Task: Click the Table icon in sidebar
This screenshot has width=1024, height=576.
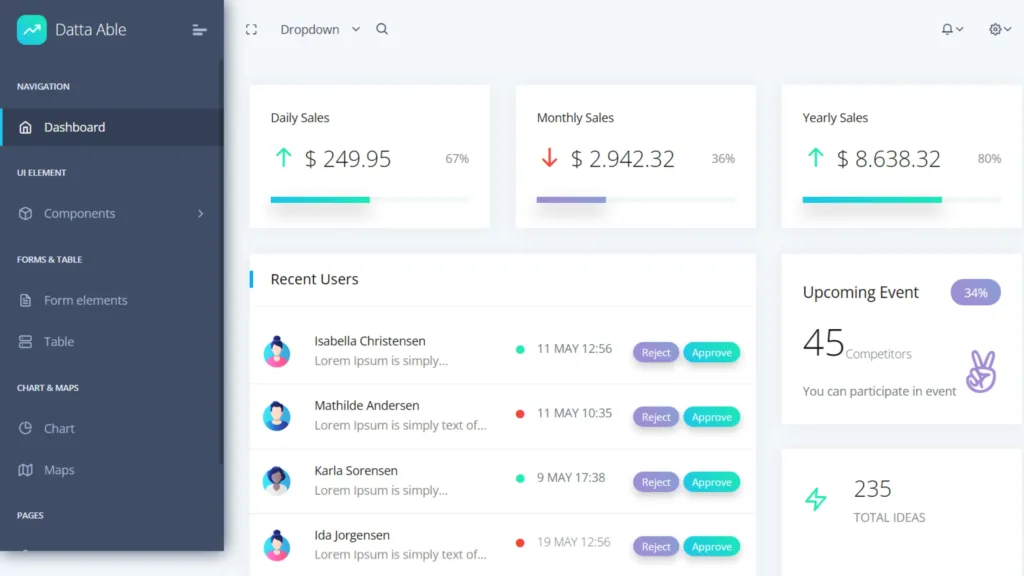Action: [26, 341]
